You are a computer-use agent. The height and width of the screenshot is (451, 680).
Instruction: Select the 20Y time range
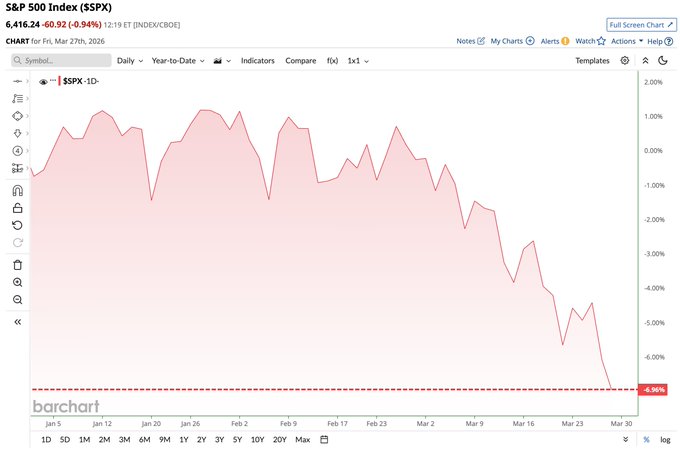coord(280,440)
